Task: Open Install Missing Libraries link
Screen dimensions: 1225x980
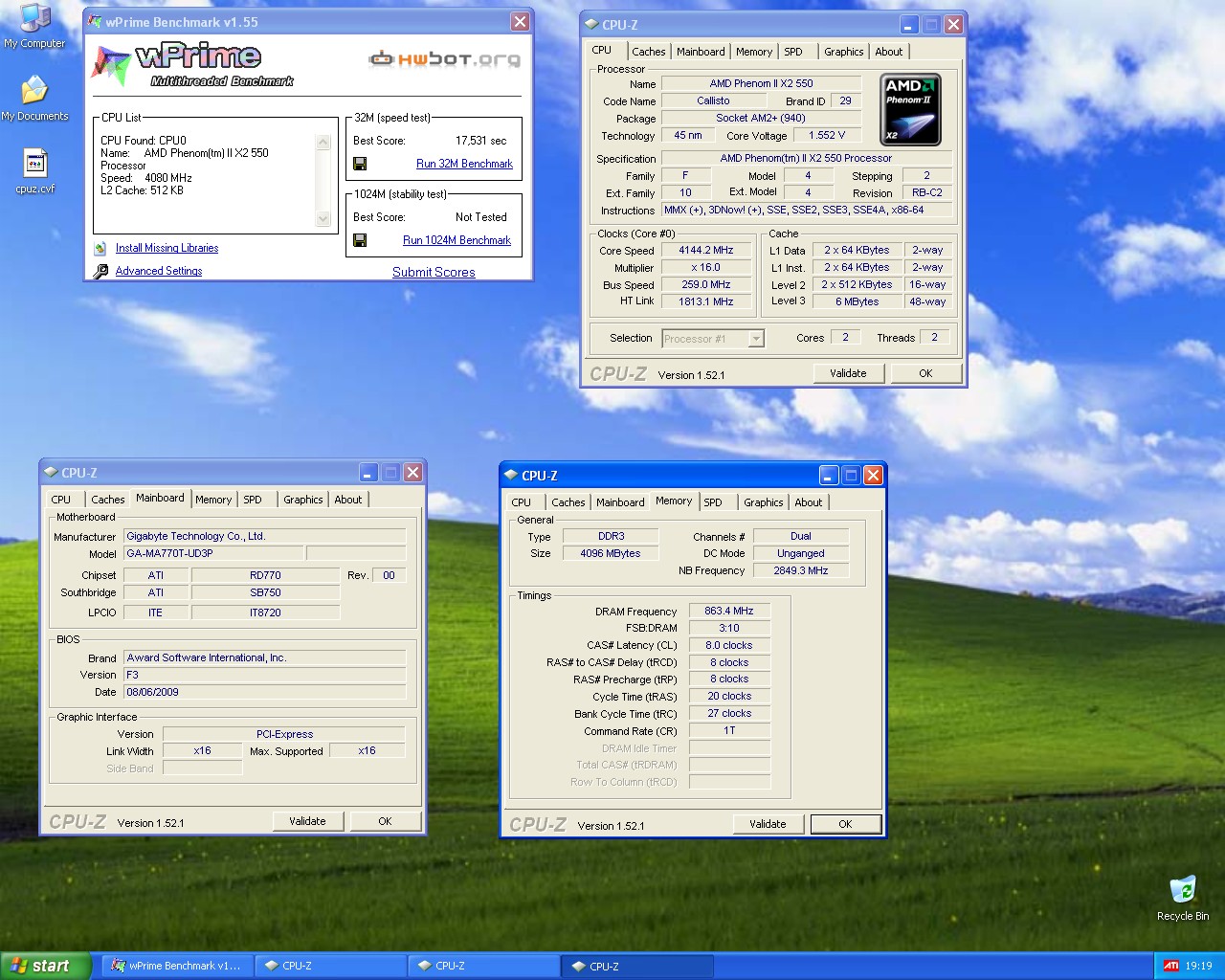Action: 167,248
